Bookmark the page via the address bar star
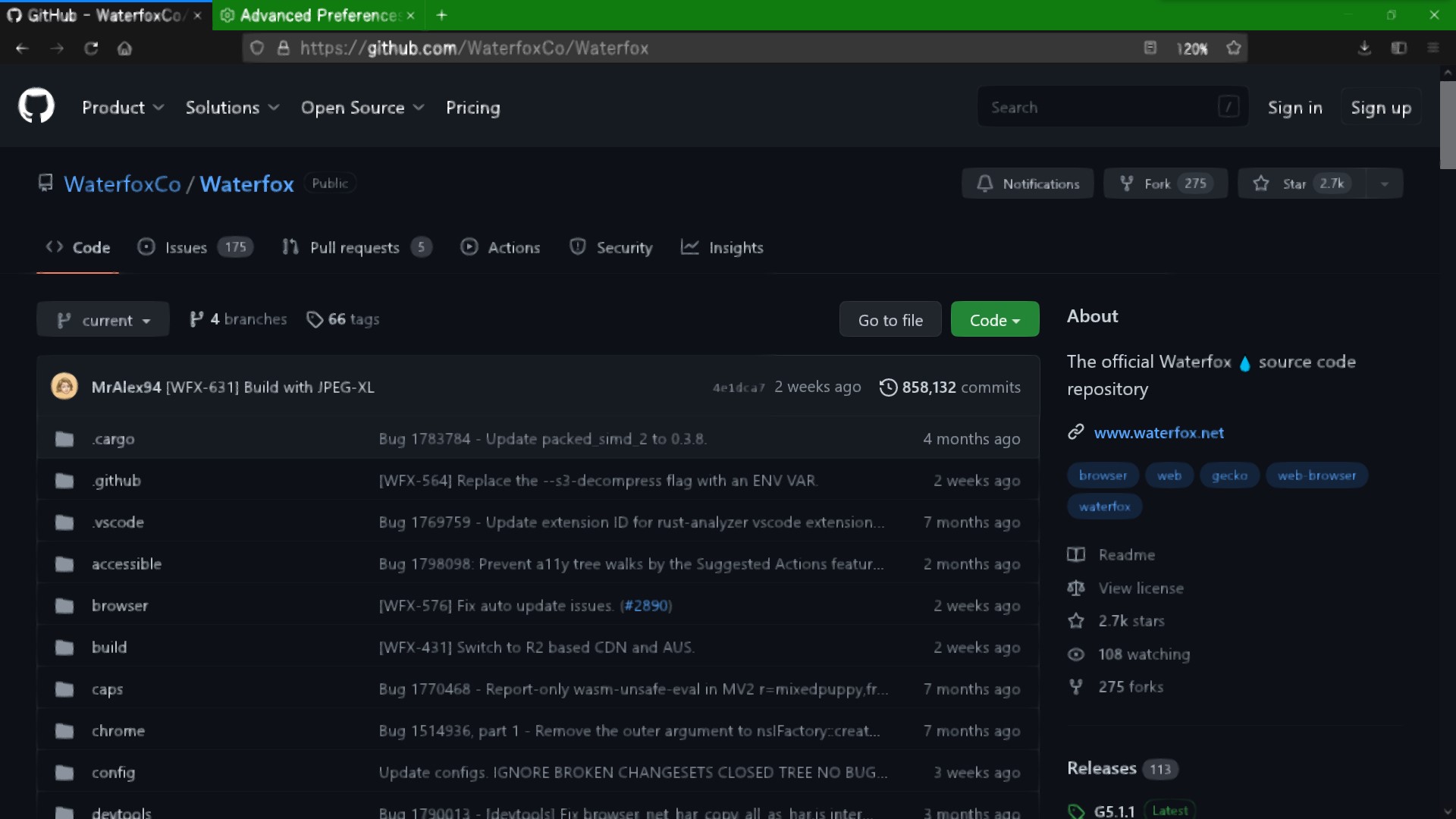1456x819 pixels. tap(1233, 48)
